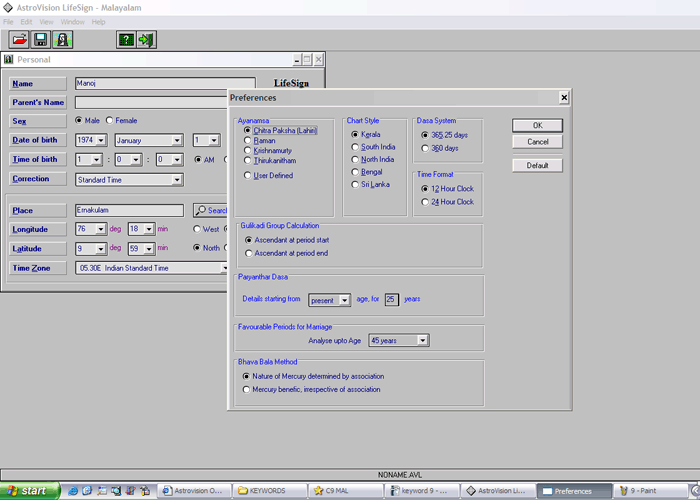This screenshot has width=700, height=500.
Task: Exit via the green arrow door icon
Action: click(146, 40)
